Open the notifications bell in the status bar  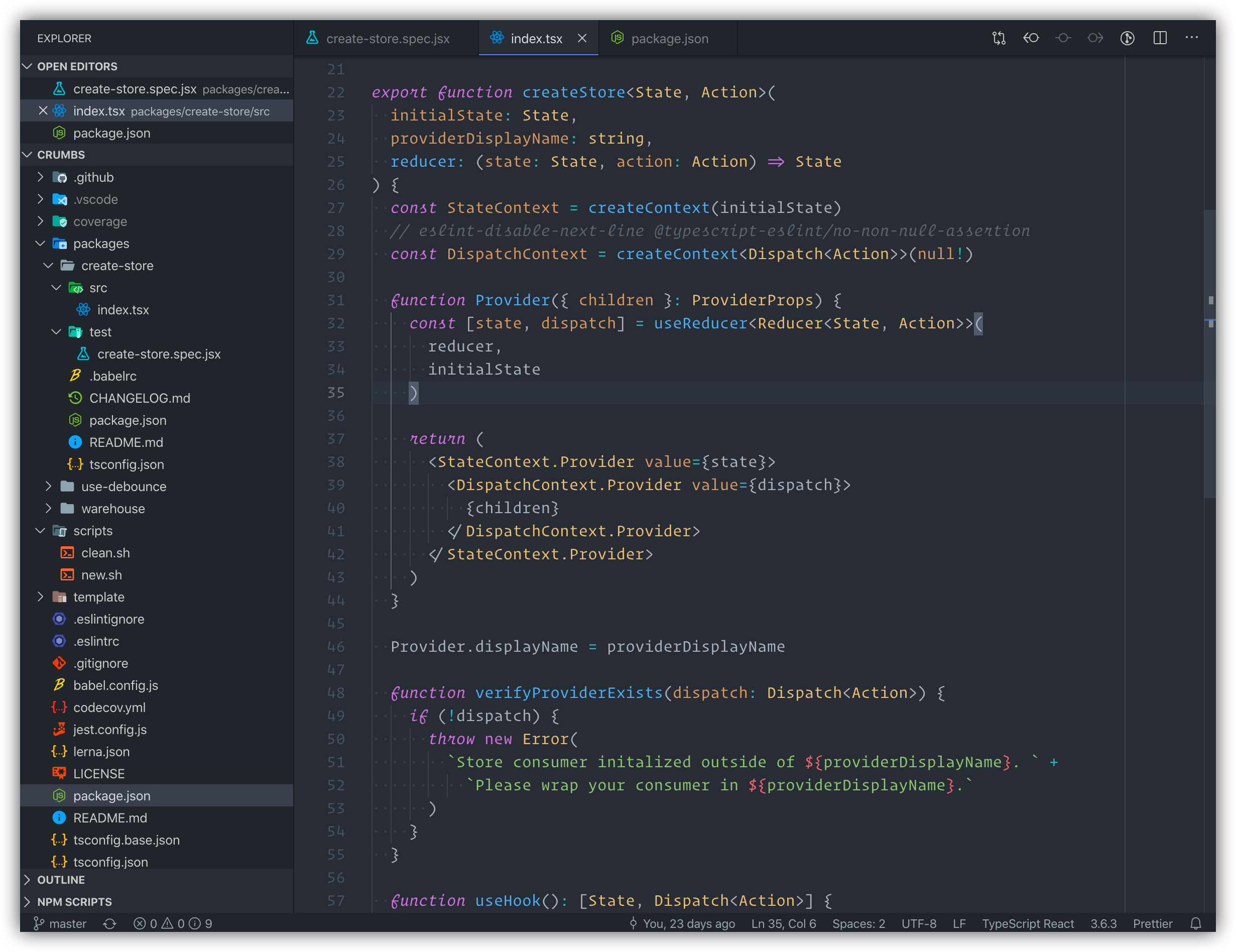click(1196, 924)
